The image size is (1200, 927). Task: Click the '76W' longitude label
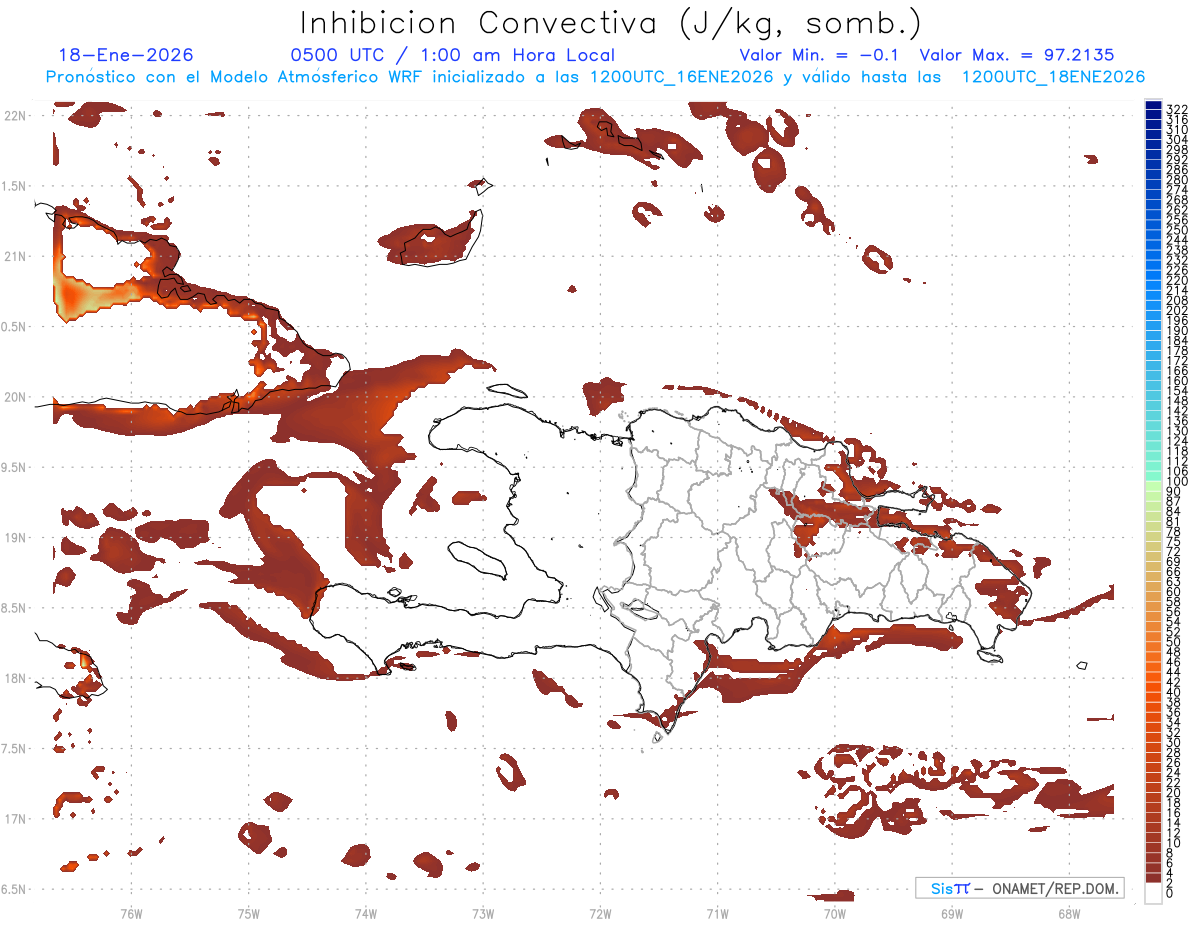pyautogui.click(x=131, y=913)
